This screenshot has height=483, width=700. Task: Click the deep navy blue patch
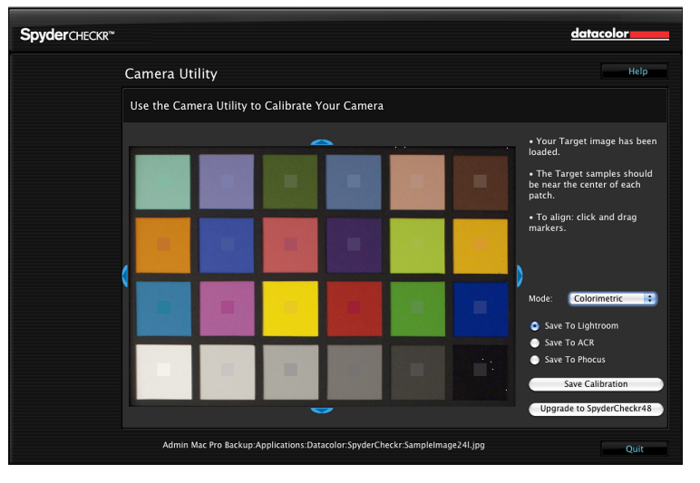tap(480, 309)
